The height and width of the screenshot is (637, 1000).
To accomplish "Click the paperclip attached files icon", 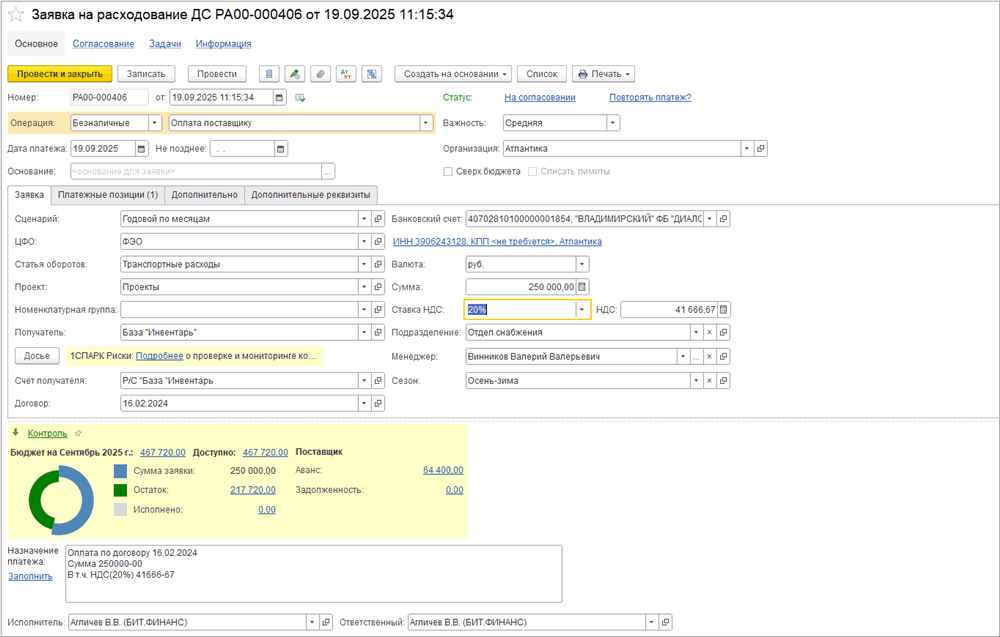I will (320, 74).
